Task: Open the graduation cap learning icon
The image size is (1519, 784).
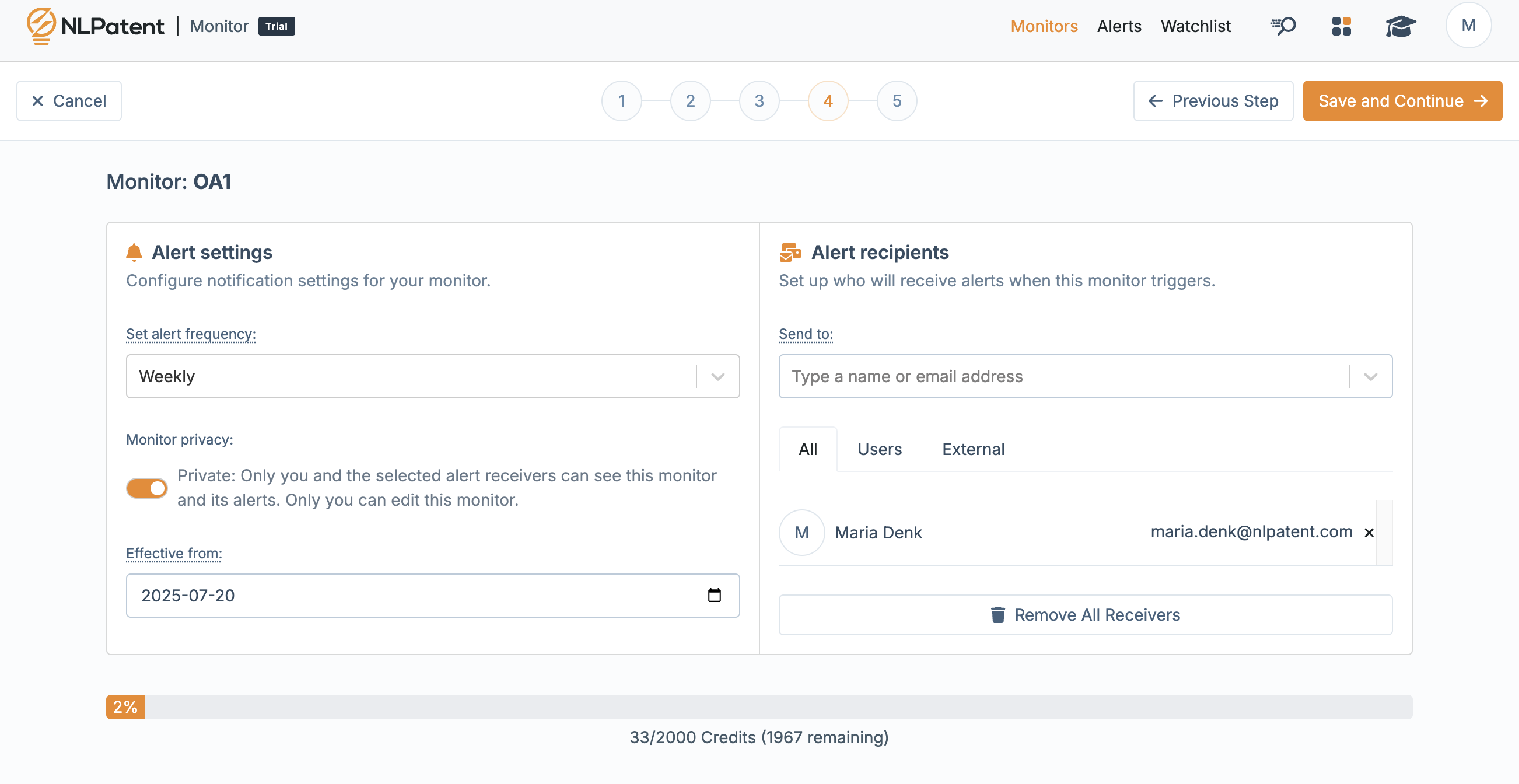Action: (1401, 26)
